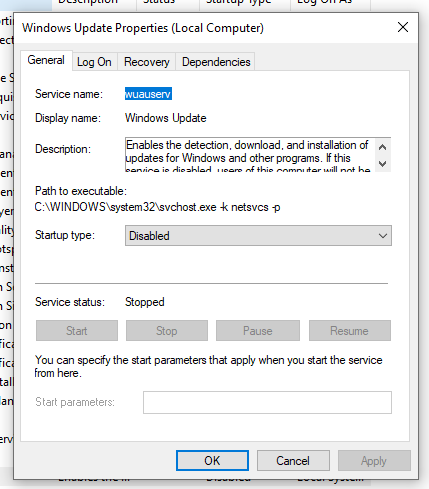This screenshot has width=429, height=489.
Task: Click the highlighted wuauserv service name
Action: [148, 94]
